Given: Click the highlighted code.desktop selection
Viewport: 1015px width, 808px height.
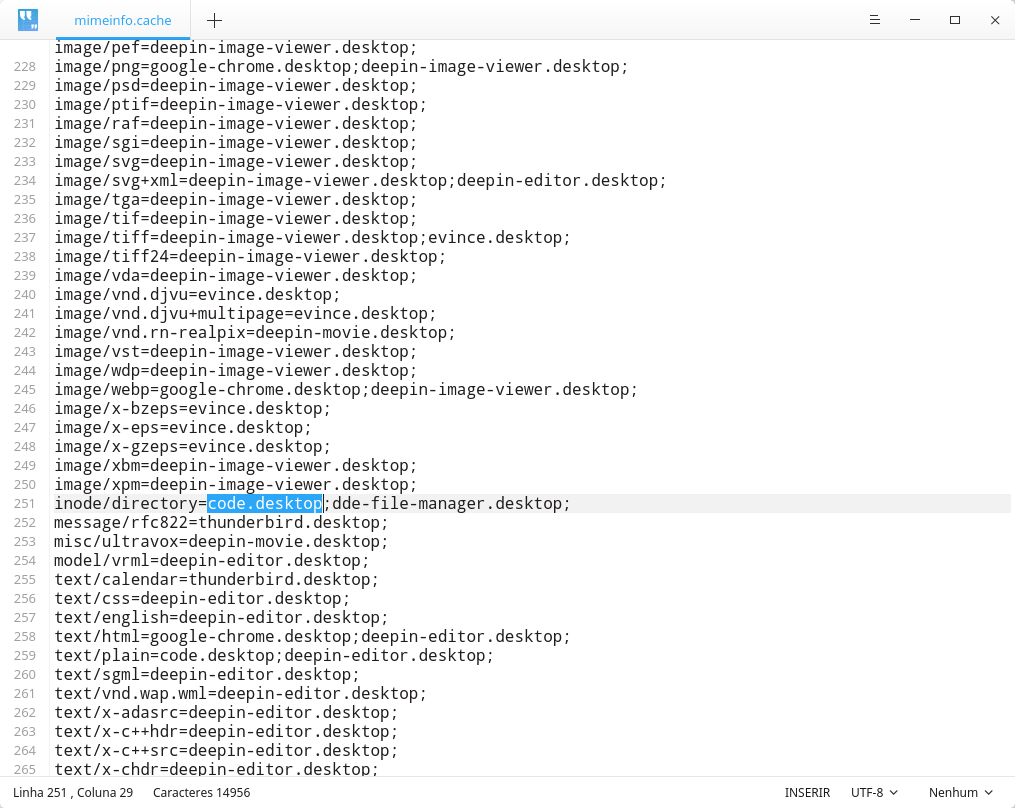Looking at the screenshot, I should (265, 504).
